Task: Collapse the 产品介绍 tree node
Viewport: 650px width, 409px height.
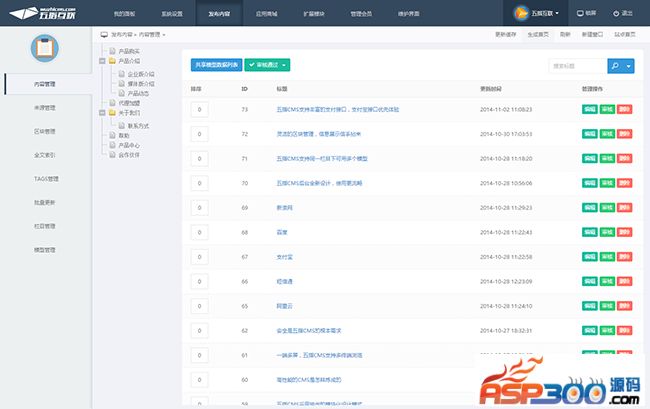Action: click(x=104, y=61)
